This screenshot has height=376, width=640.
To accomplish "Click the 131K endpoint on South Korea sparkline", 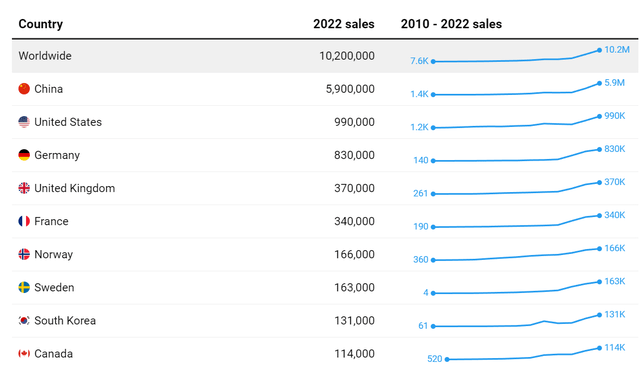I will [x=599, y=315].
